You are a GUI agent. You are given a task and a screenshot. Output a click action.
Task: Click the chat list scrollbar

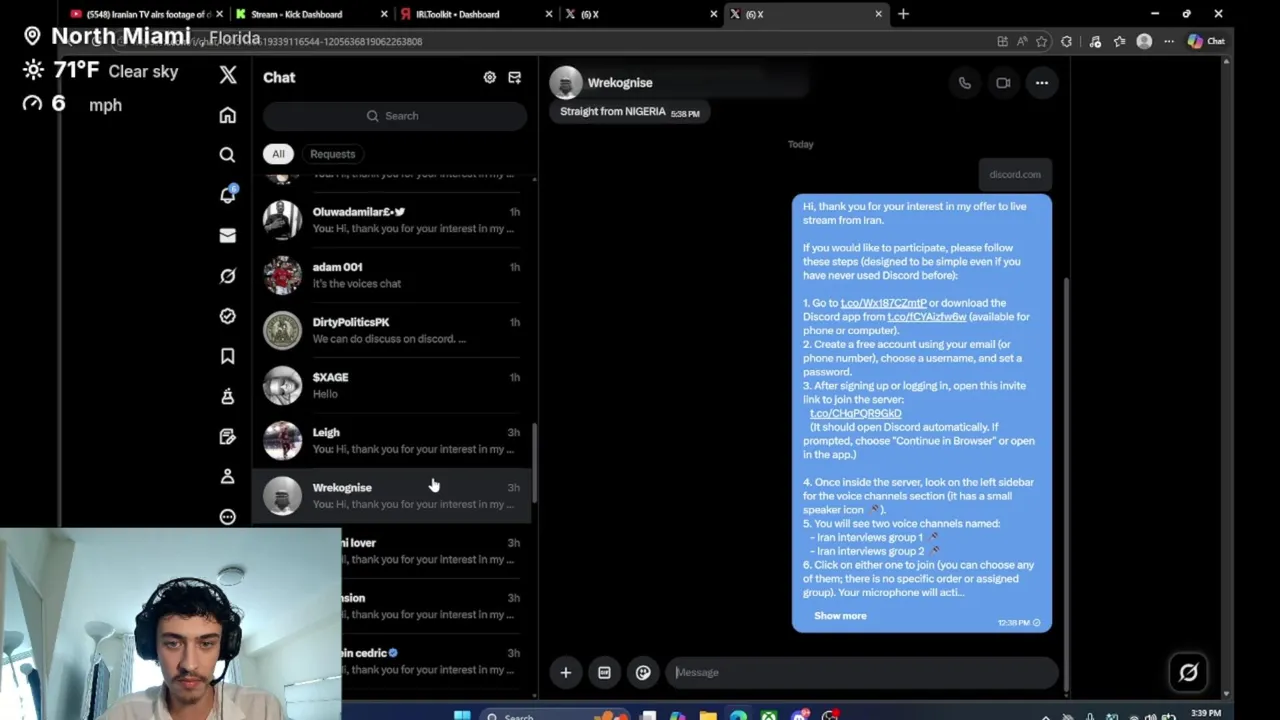tap(534, 462)
